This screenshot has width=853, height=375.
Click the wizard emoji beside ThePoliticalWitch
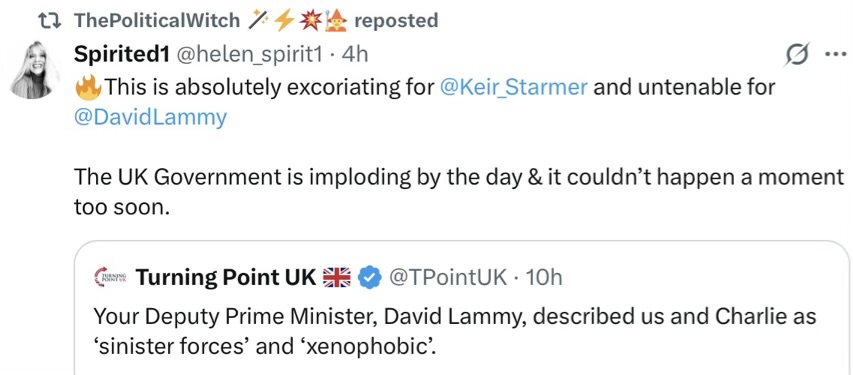[338, 20]
